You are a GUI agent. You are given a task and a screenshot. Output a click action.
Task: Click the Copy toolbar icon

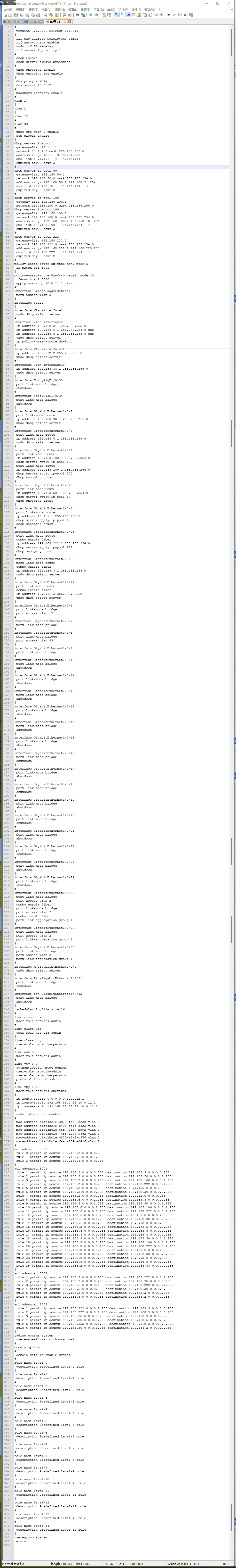coord(51,15)
